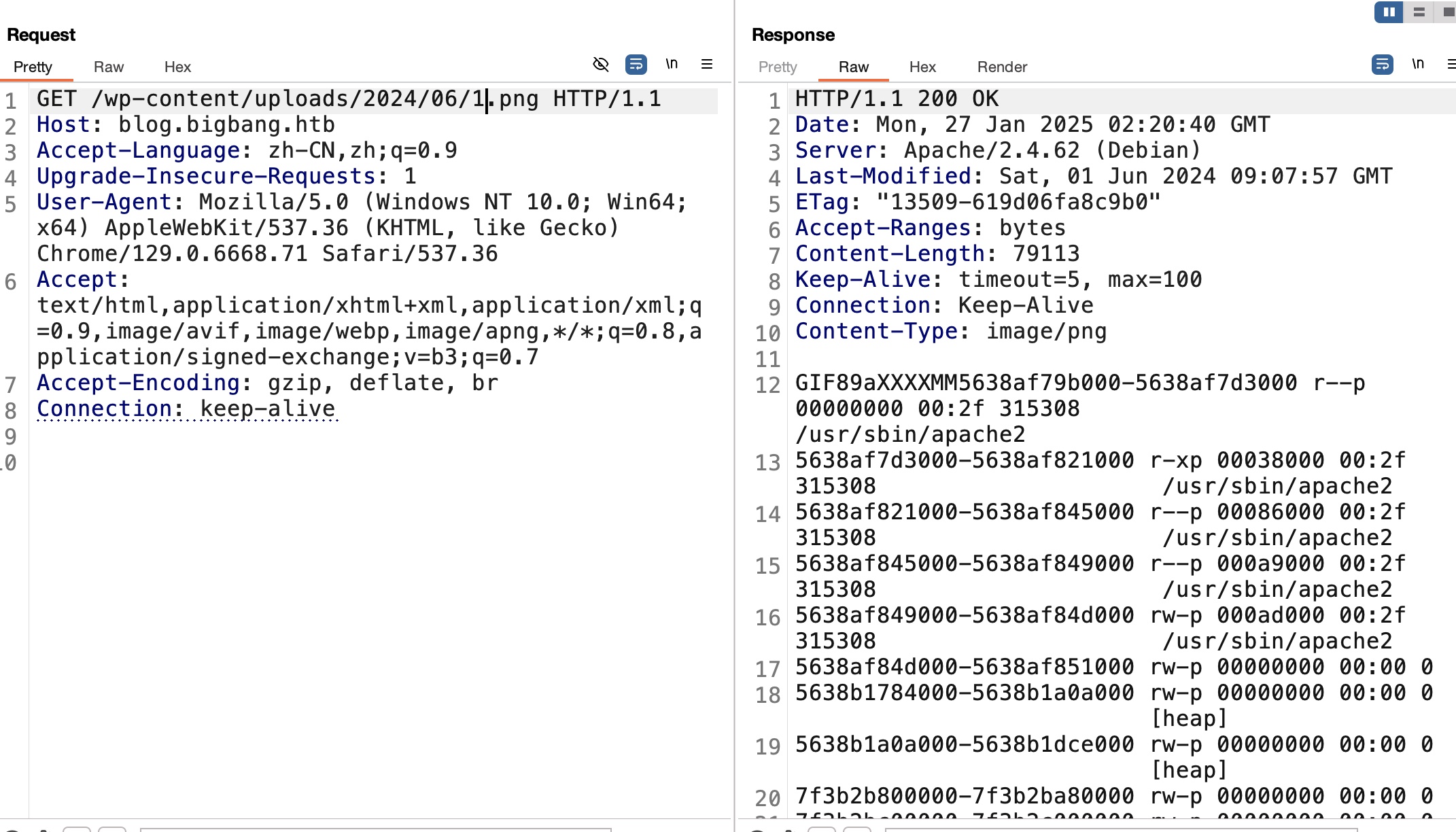
Task: Switch Request view to Hex tab
Action: 177,67
